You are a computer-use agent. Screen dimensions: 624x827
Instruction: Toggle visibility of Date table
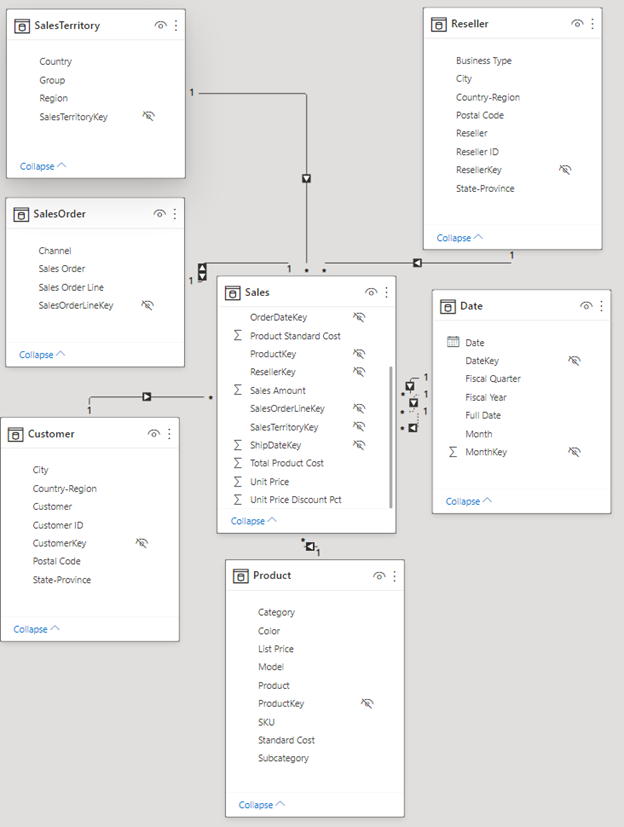click(586, 306)
